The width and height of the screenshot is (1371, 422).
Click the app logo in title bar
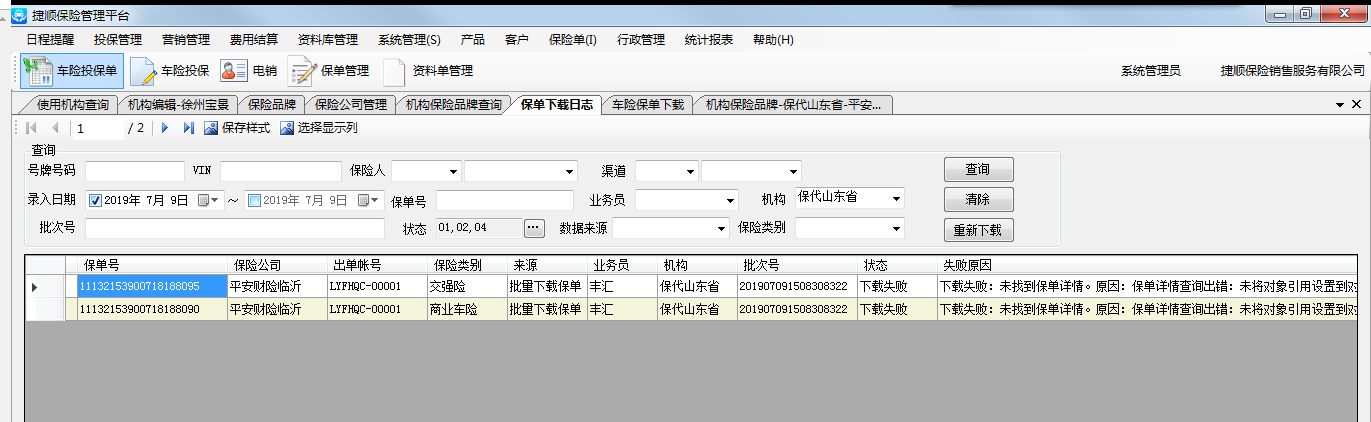[x=19, y=14]
